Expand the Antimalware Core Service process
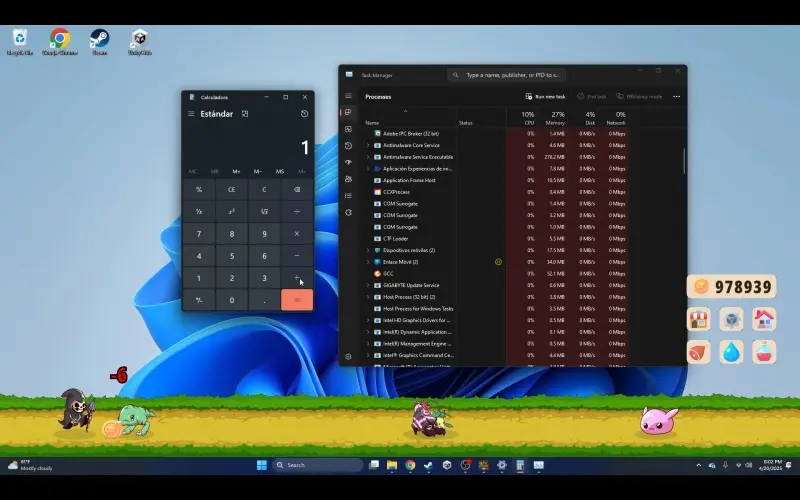The width and height of the screenshot is (800, 500). pos(368,145)
